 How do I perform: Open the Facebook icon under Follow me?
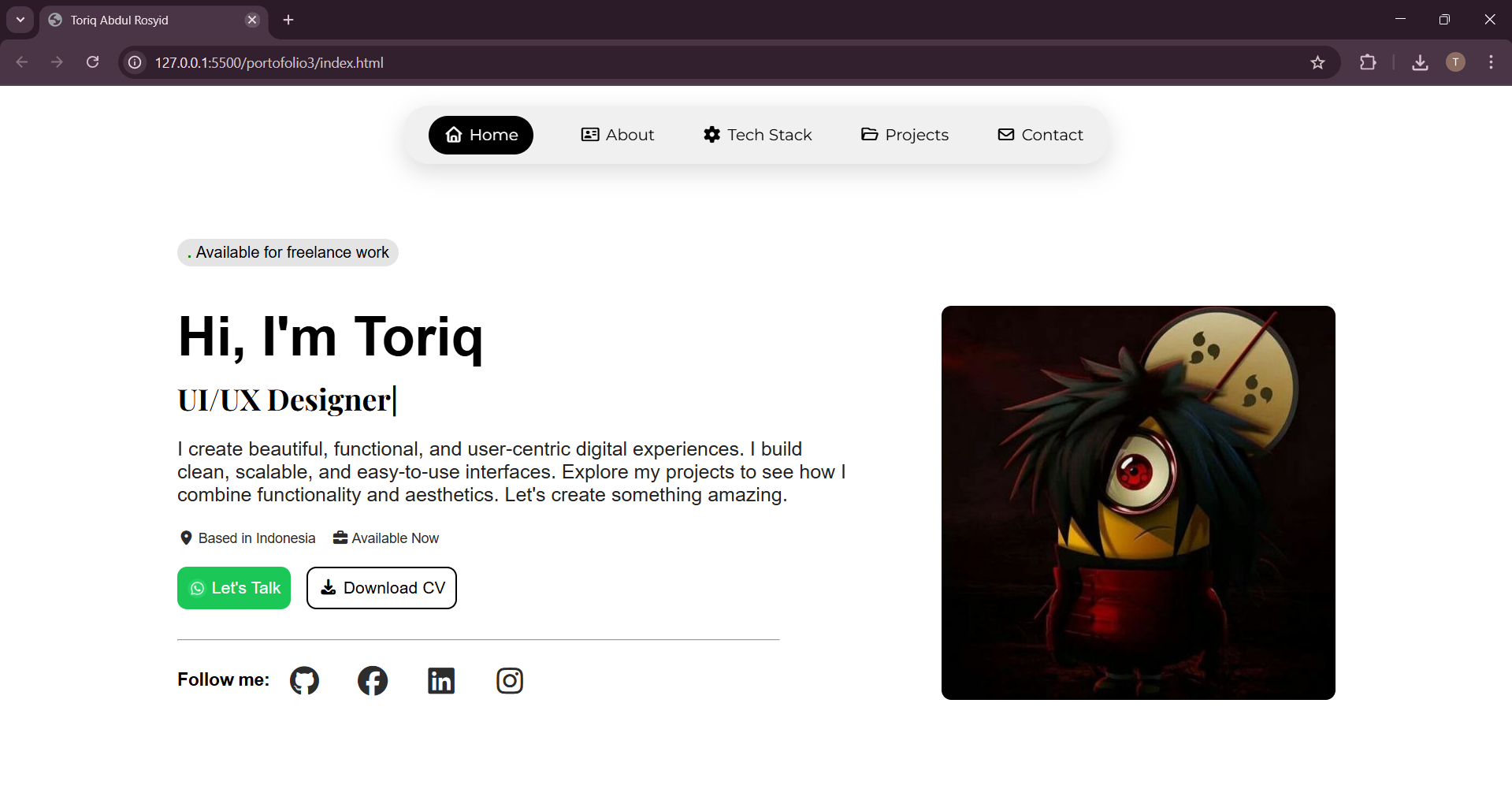click(372, 680)
